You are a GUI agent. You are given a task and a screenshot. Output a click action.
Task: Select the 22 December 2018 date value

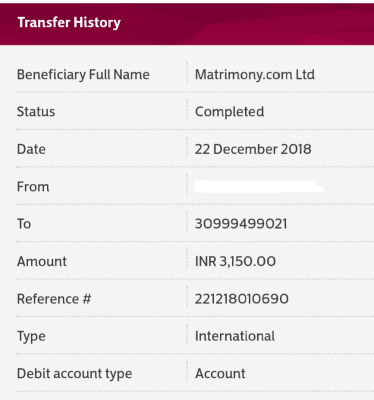(x=253, y=149)
